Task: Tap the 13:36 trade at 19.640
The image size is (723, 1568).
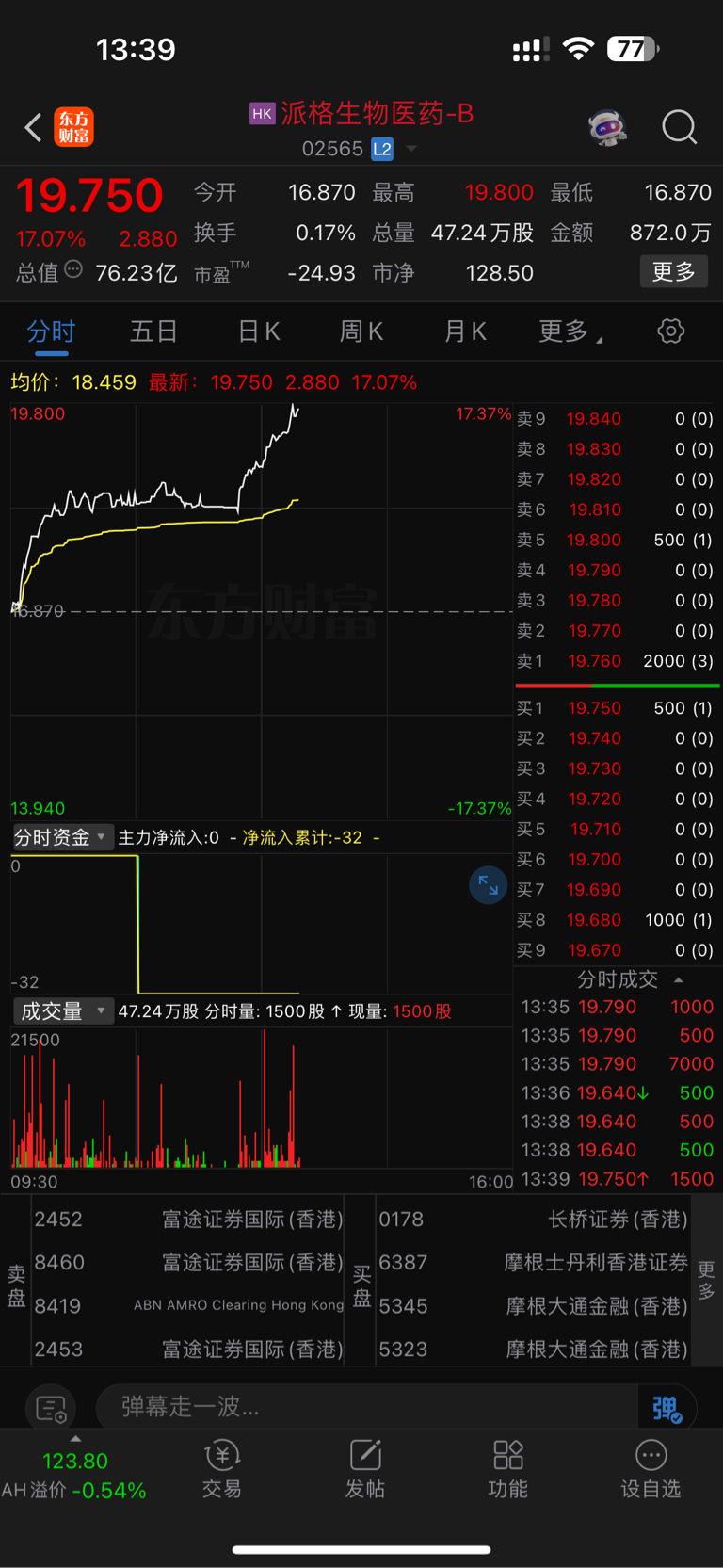Action: click(618, 1093)
